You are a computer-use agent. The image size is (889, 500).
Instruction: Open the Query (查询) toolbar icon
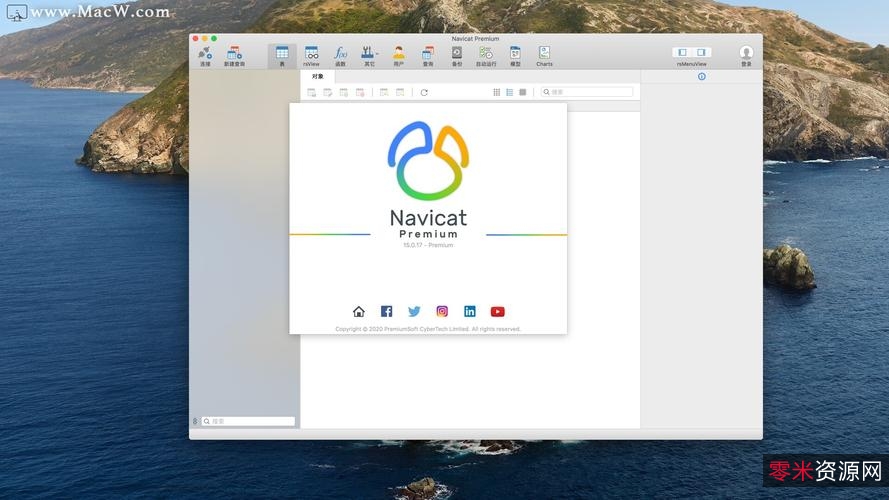428,53
